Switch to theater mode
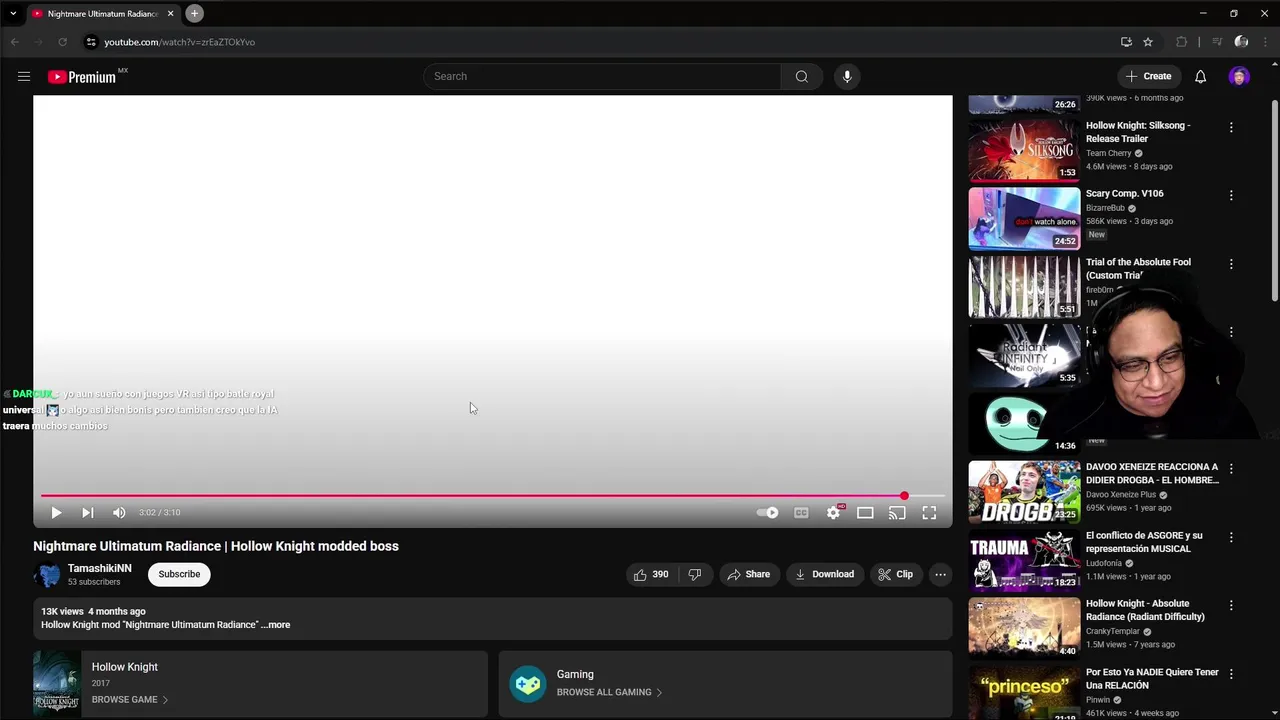This screenshot has width=1280, height=720. pos(865,512)
